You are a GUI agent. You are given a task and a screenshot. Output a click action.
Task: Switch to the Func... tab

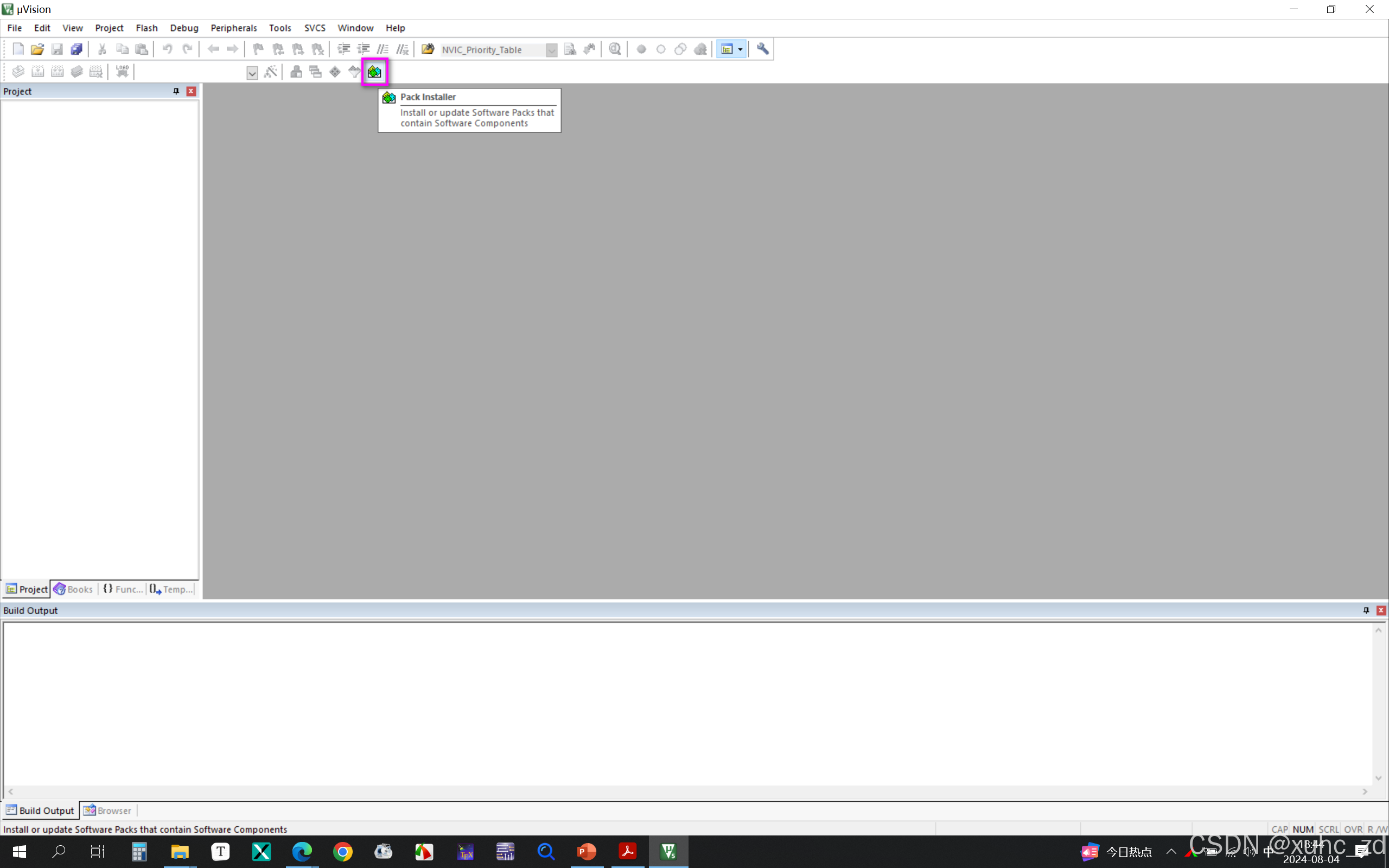click(x=123, y=589)
